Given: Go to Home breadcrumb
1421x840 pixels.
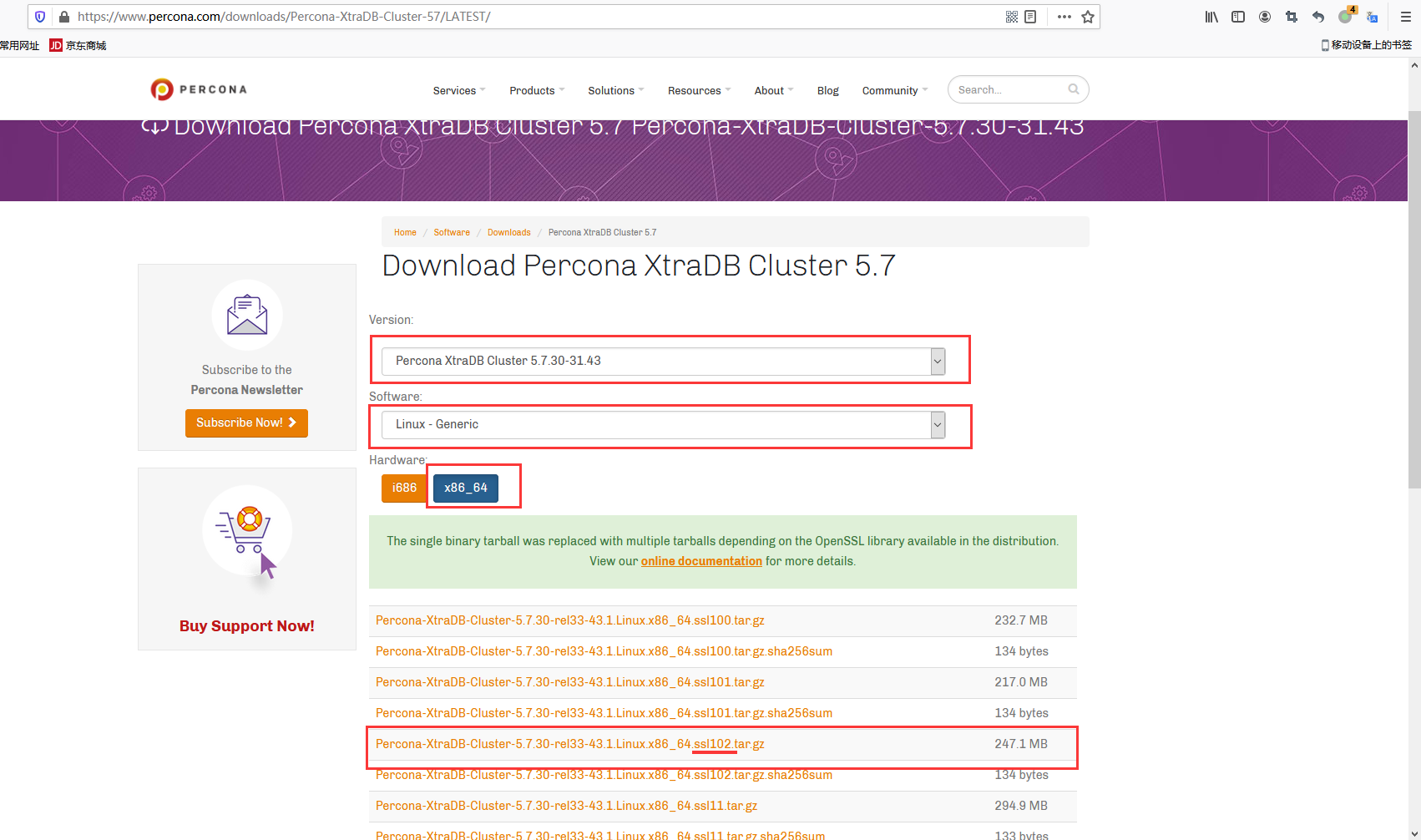Looking at the screenshot, I should tap(405, 232).
